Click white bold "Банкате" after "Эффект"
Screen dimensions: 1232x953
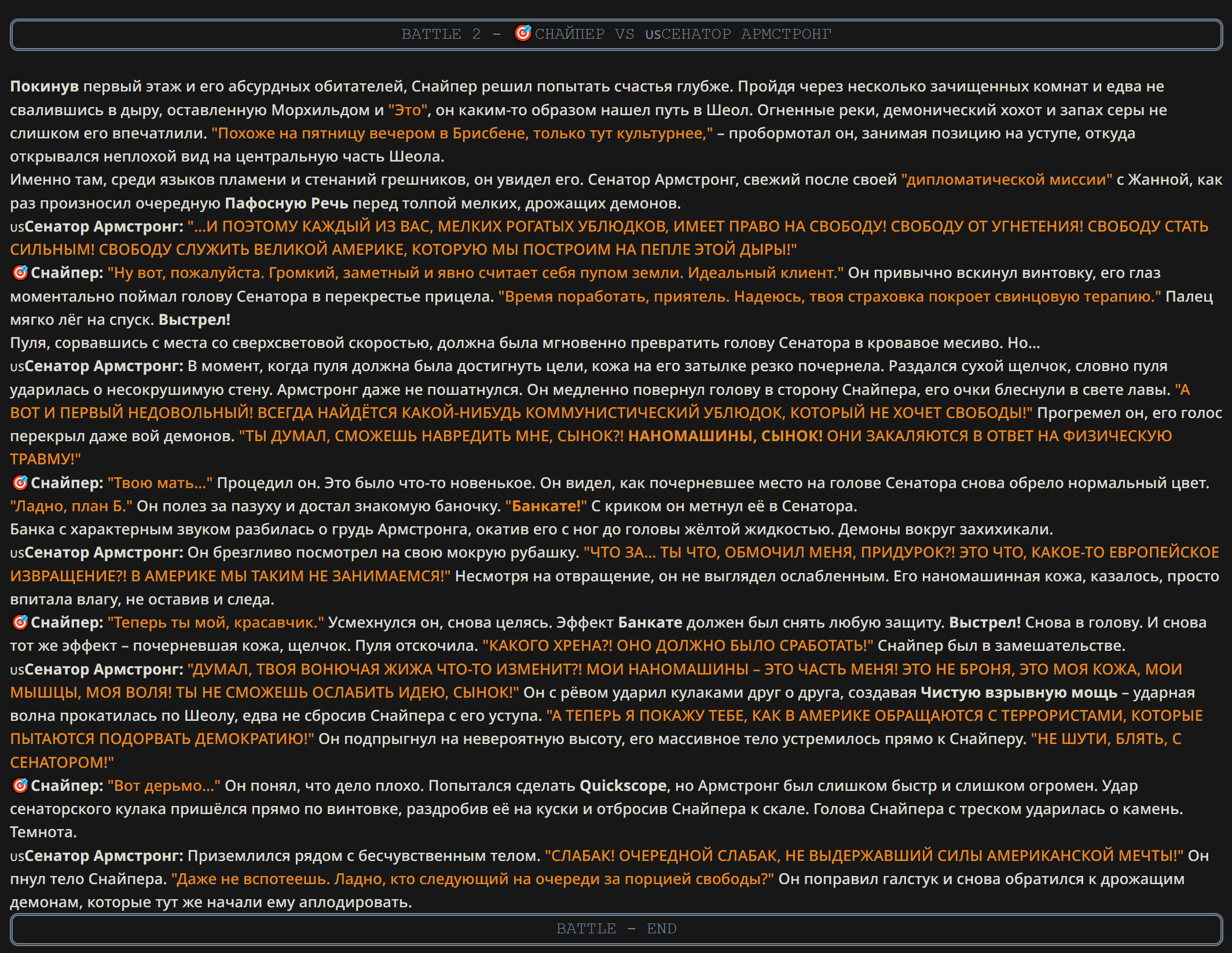(650, 622)
